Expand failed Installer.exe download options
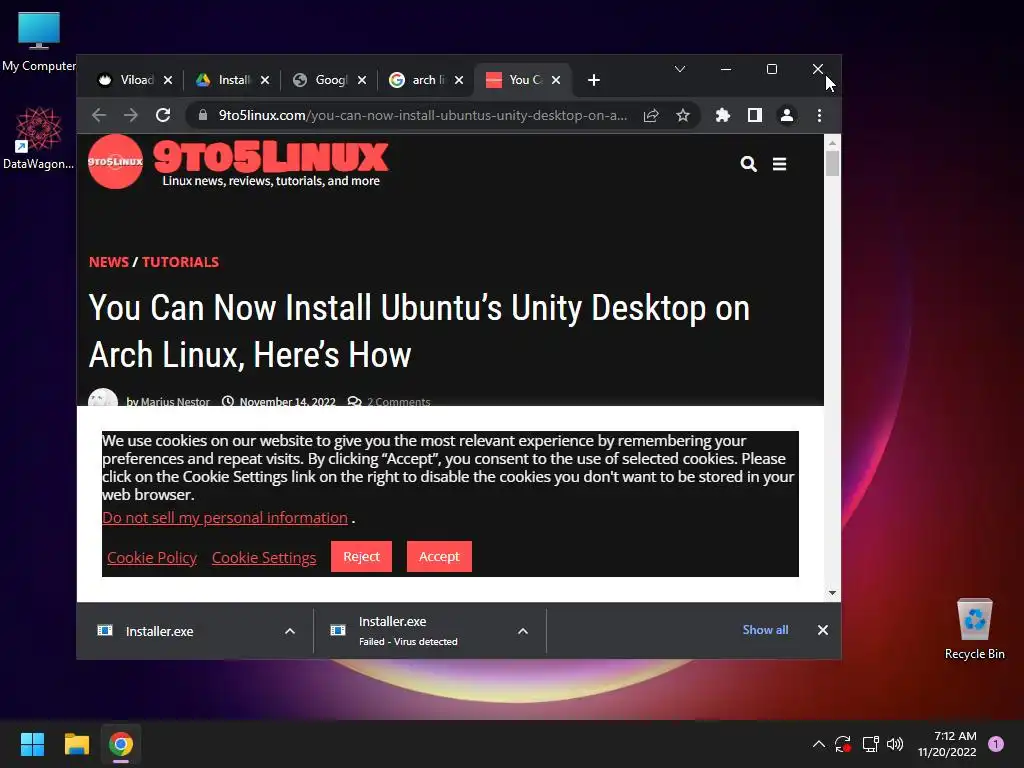This screenshot has height=768, width=1024. (x=522, y=632)
